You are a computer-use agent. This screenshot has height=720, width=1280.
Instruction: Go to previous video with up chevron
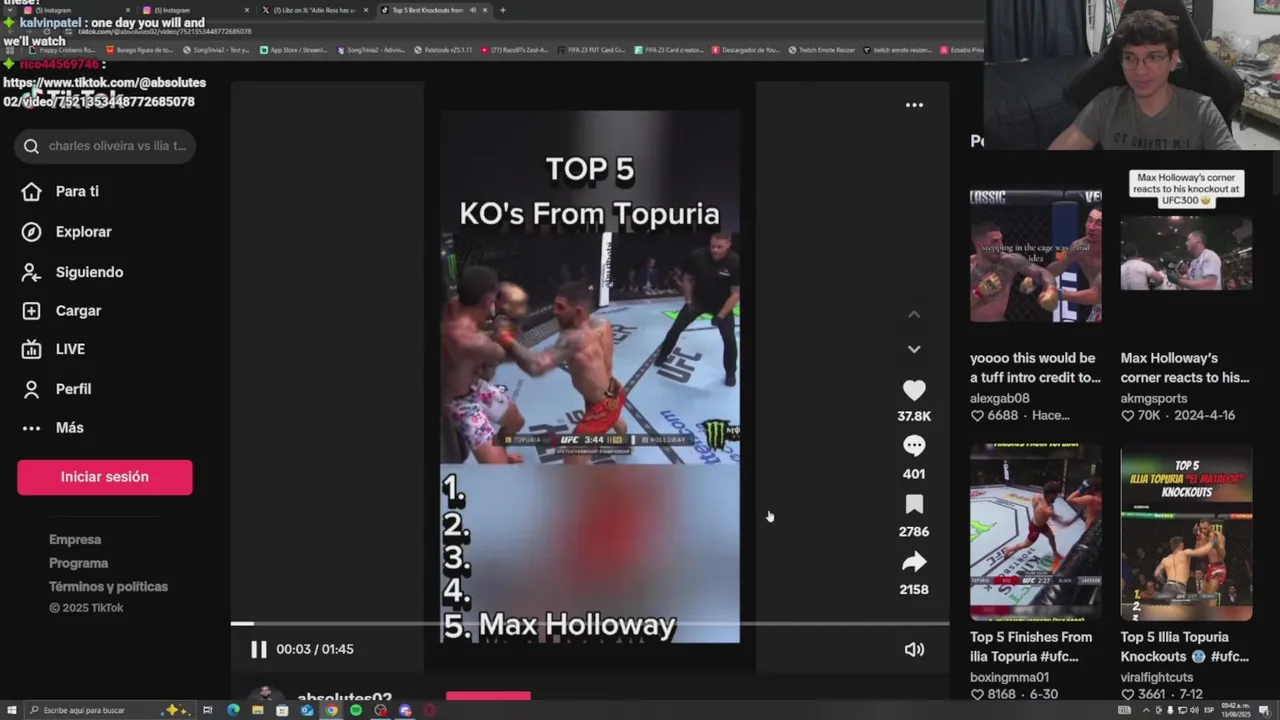pos(914,314)
